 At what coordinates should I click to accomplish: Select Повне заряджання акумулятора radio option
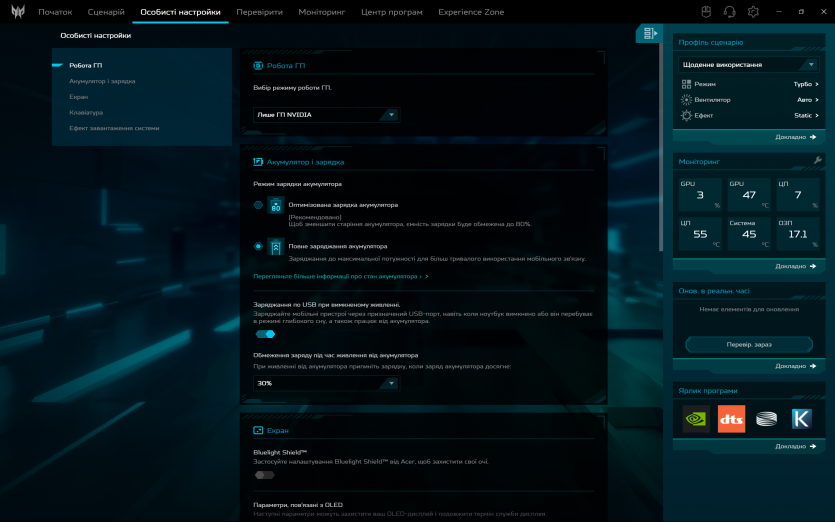(258, 246)
